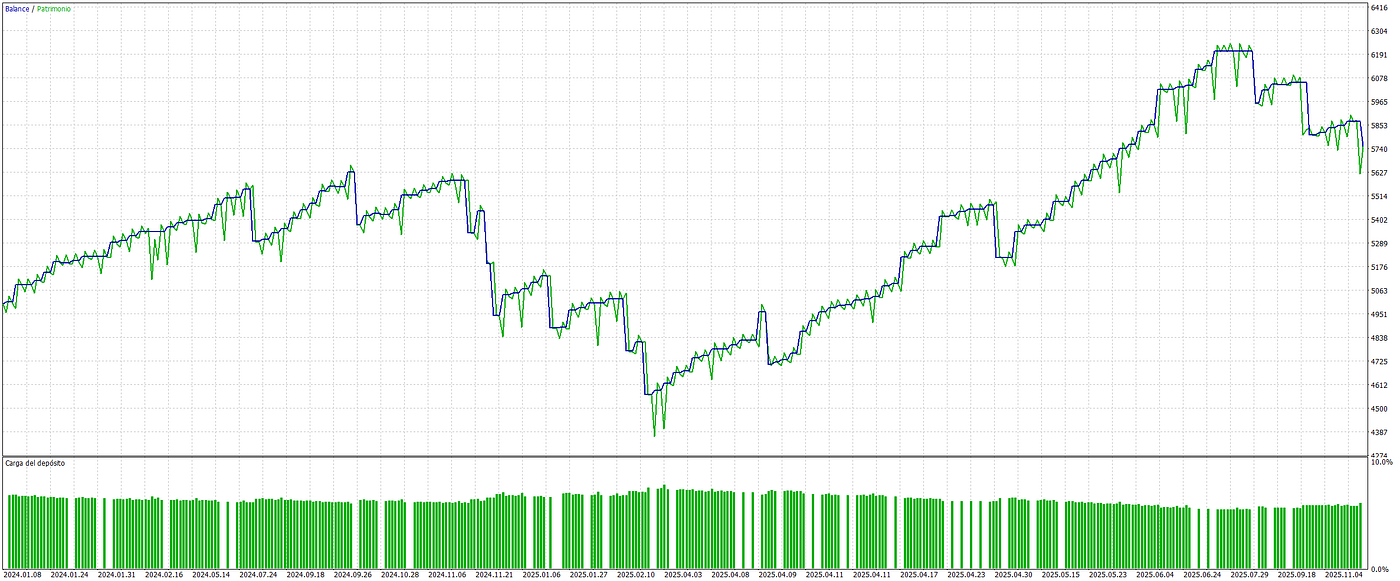Click the 5627 axis value
Image resolution: width=1400 pixels, height=581 pixels.
(1379, 173)
